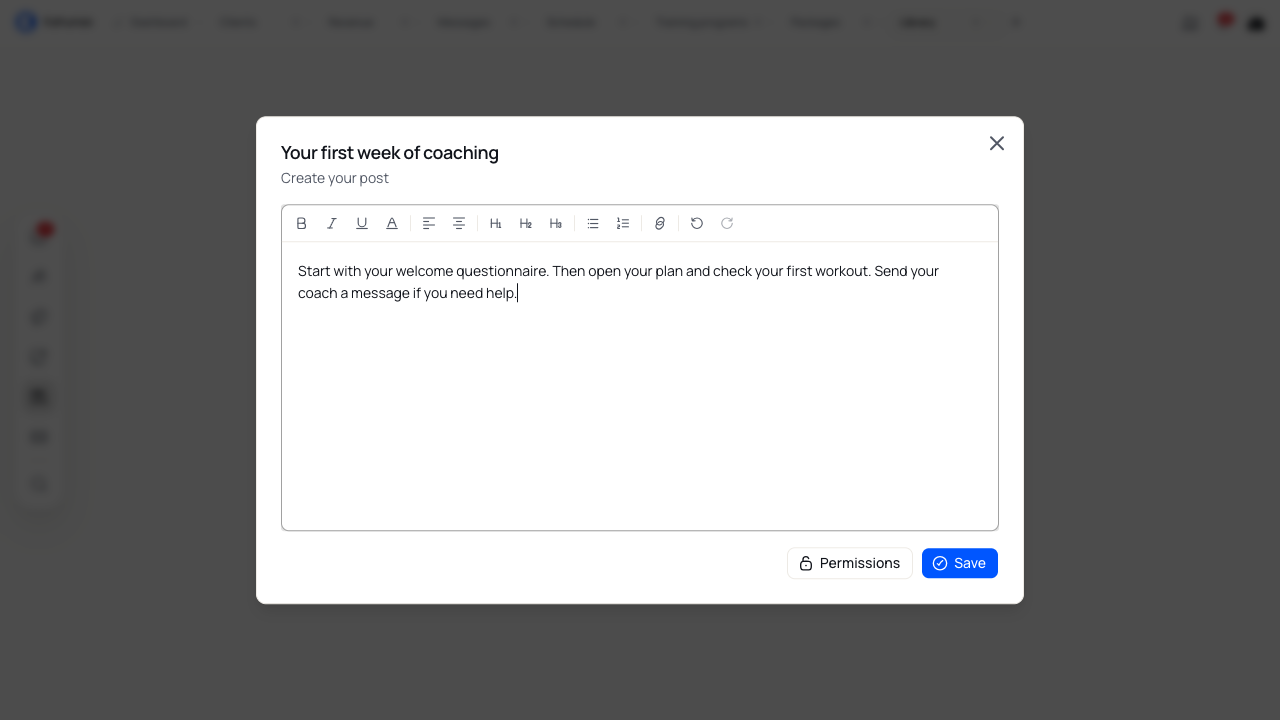1280x720 pixels.
Task: Apply Heading 1 style
Action: pos(496,223)
